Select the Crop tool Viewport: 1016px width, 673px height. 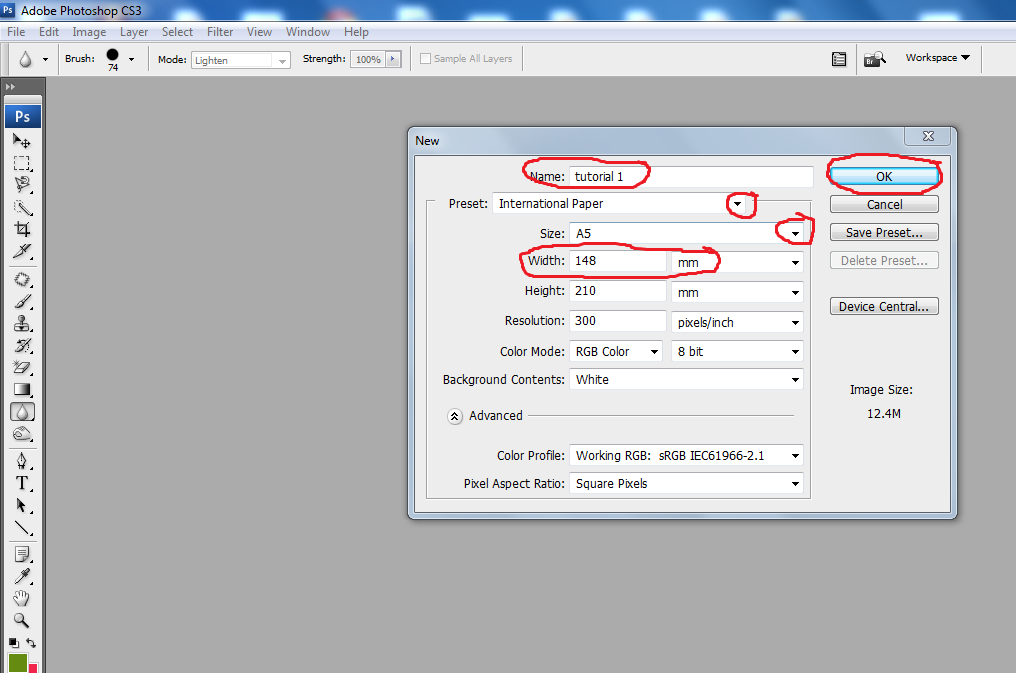[x=22, y=229]
